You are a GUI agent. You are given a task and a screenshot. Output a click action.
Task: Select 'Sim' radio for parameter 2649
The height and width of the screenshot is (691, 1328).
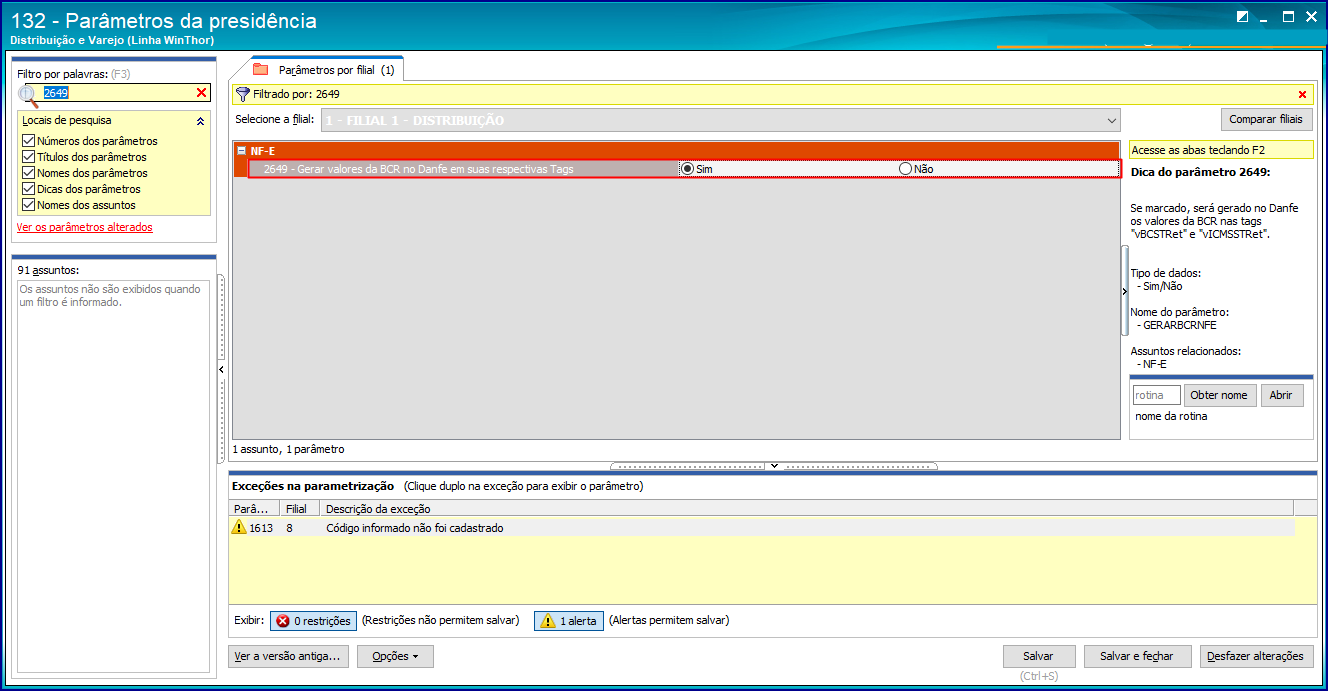[687, 169]
